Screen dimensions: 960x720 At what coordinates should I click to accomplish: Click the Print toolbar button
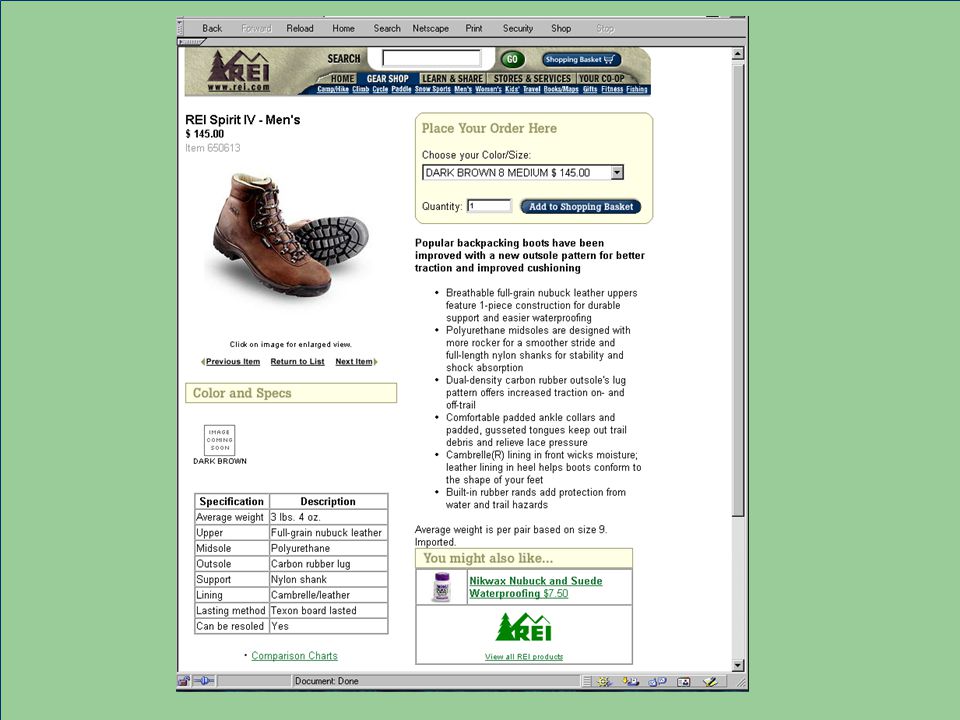pos(473,28)
